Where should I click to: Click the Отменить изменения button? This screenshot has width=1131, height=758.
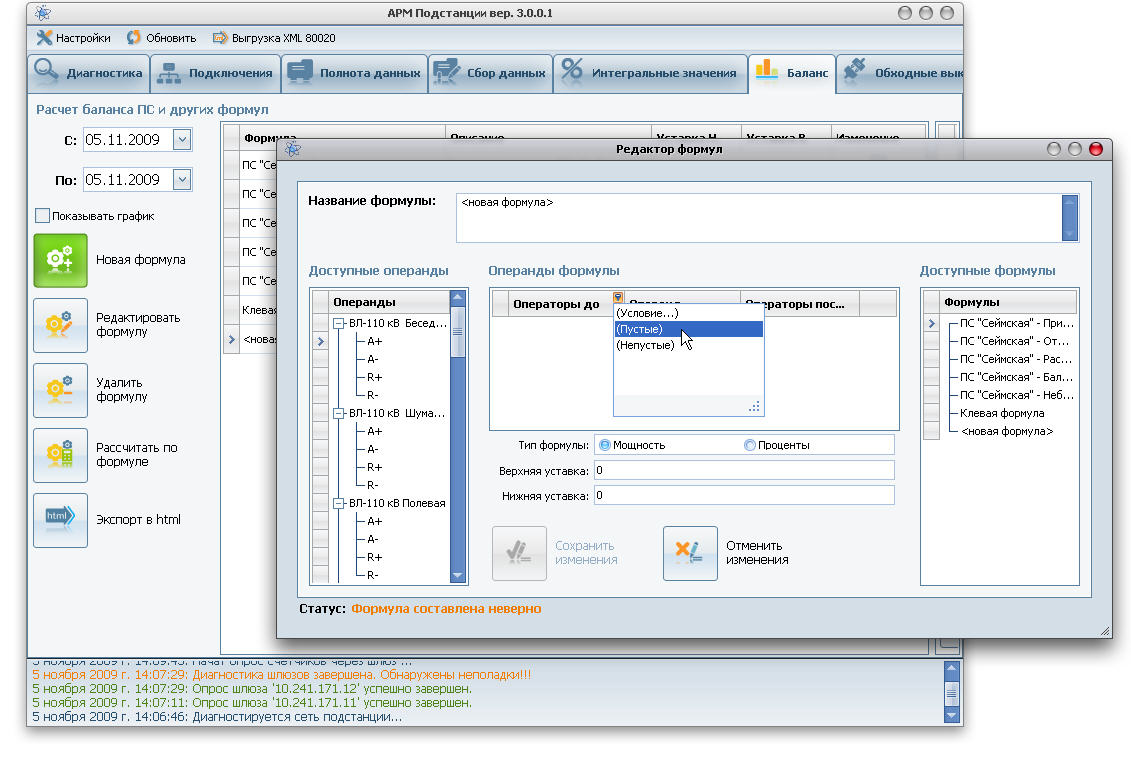[x=690, y=553]
